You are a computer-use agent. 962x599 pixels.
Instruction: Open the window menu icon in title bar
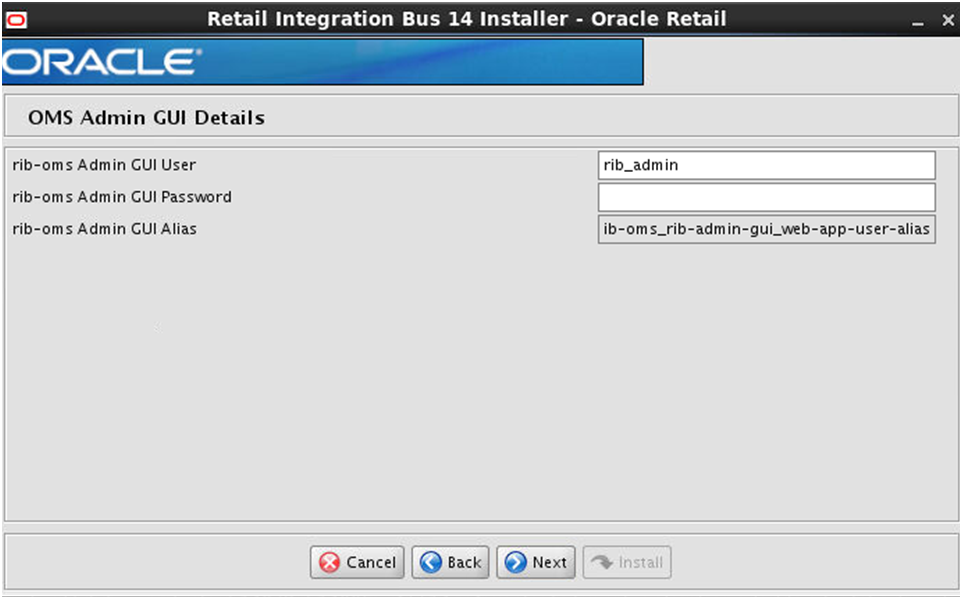15,20
